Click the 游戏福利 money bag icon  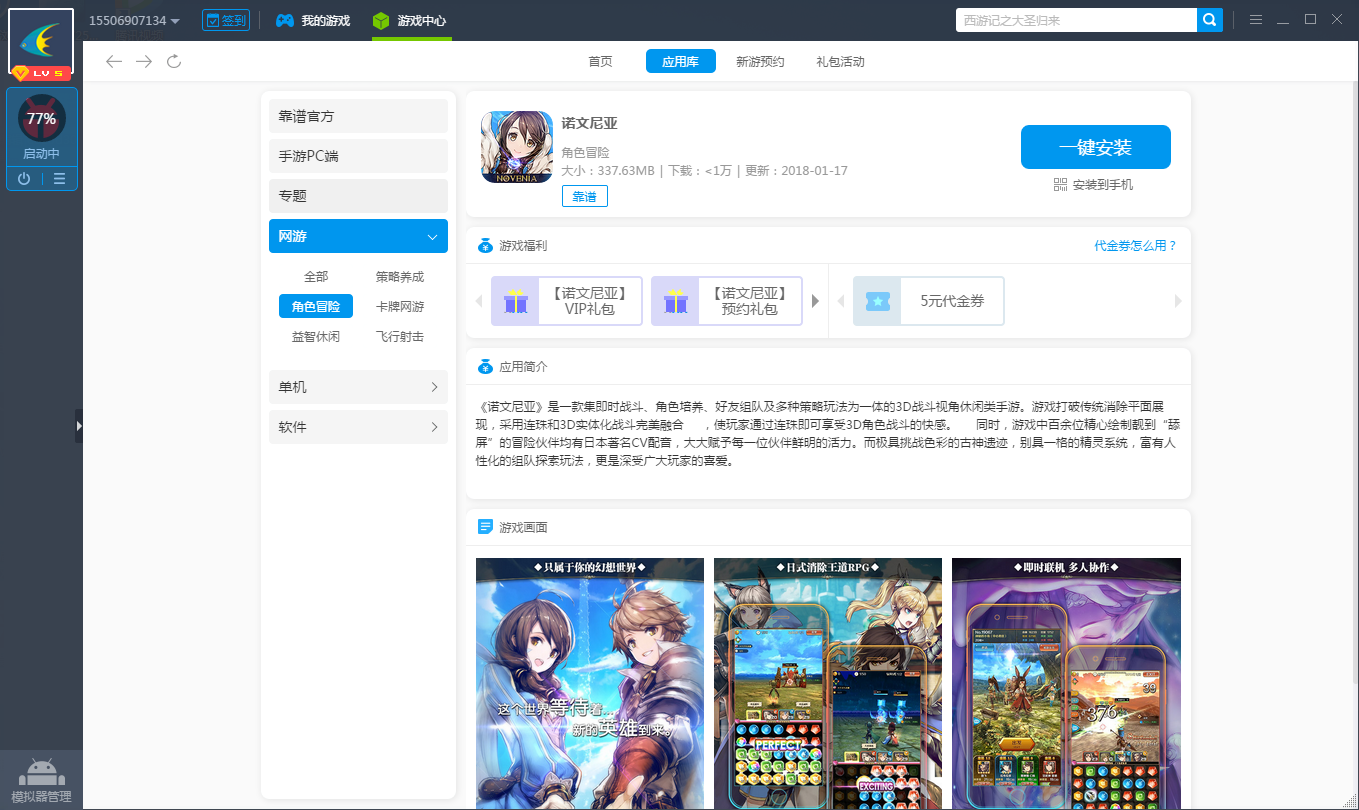coord(485,246)
